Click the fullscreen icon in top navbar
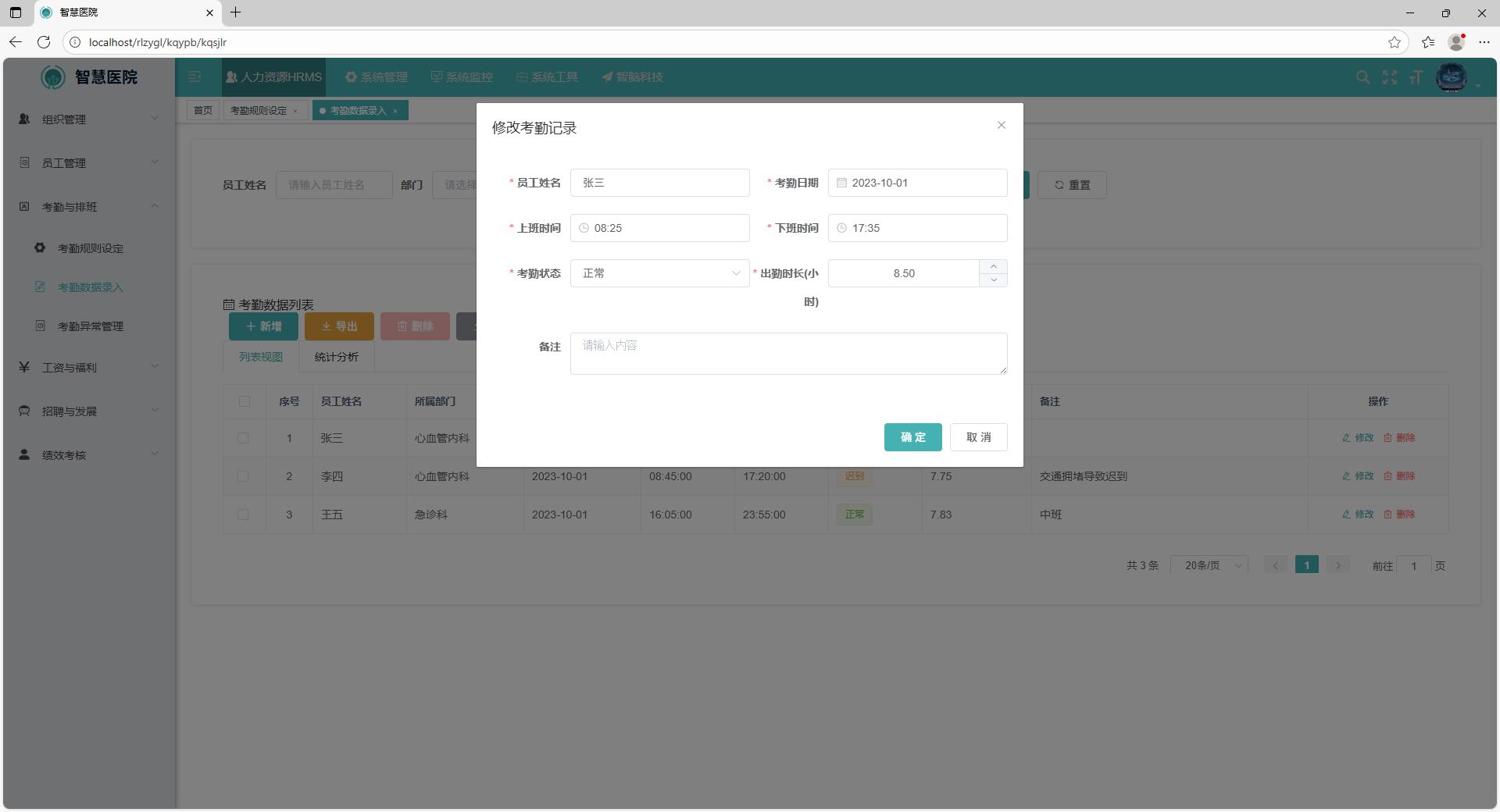Image resolution: width=1500 pixels, height=812 pixels. [x=1390, y=77]
